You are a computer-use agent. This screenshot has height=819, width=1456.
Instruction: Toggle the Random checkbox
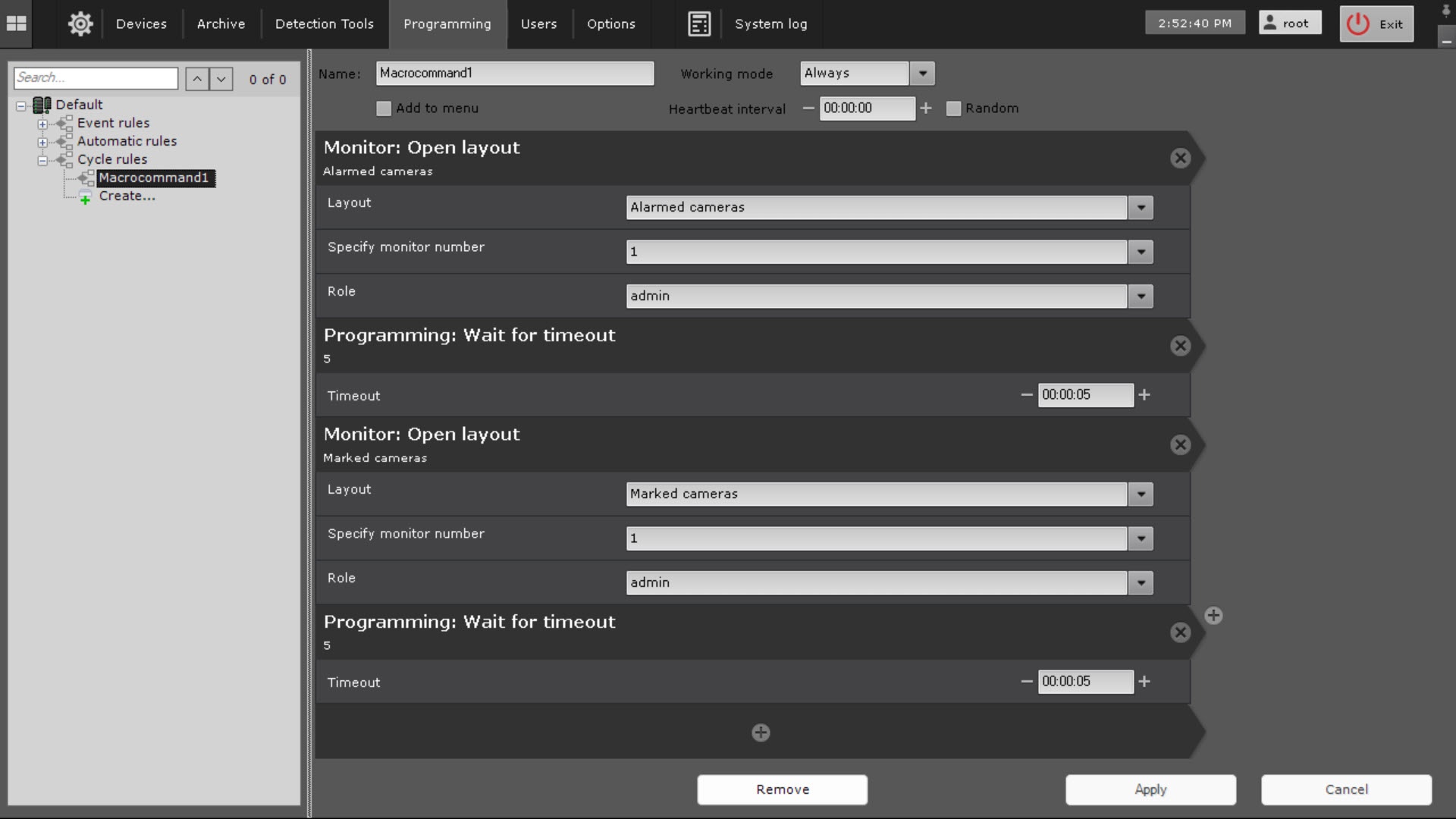coord(953,108)
